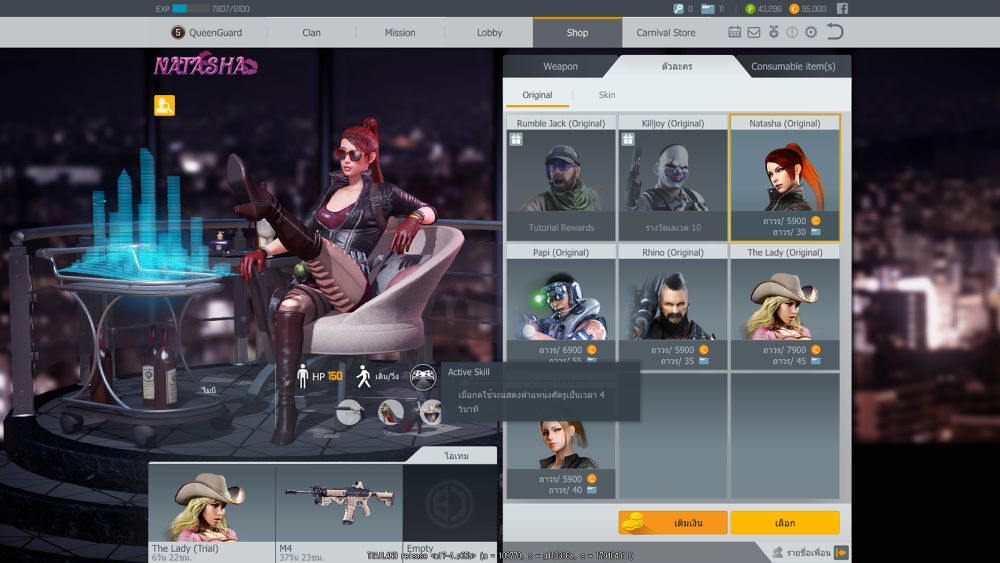
Task: Go to Carnival Store menu
Action: pyautogui.click(x=666, y=32)
